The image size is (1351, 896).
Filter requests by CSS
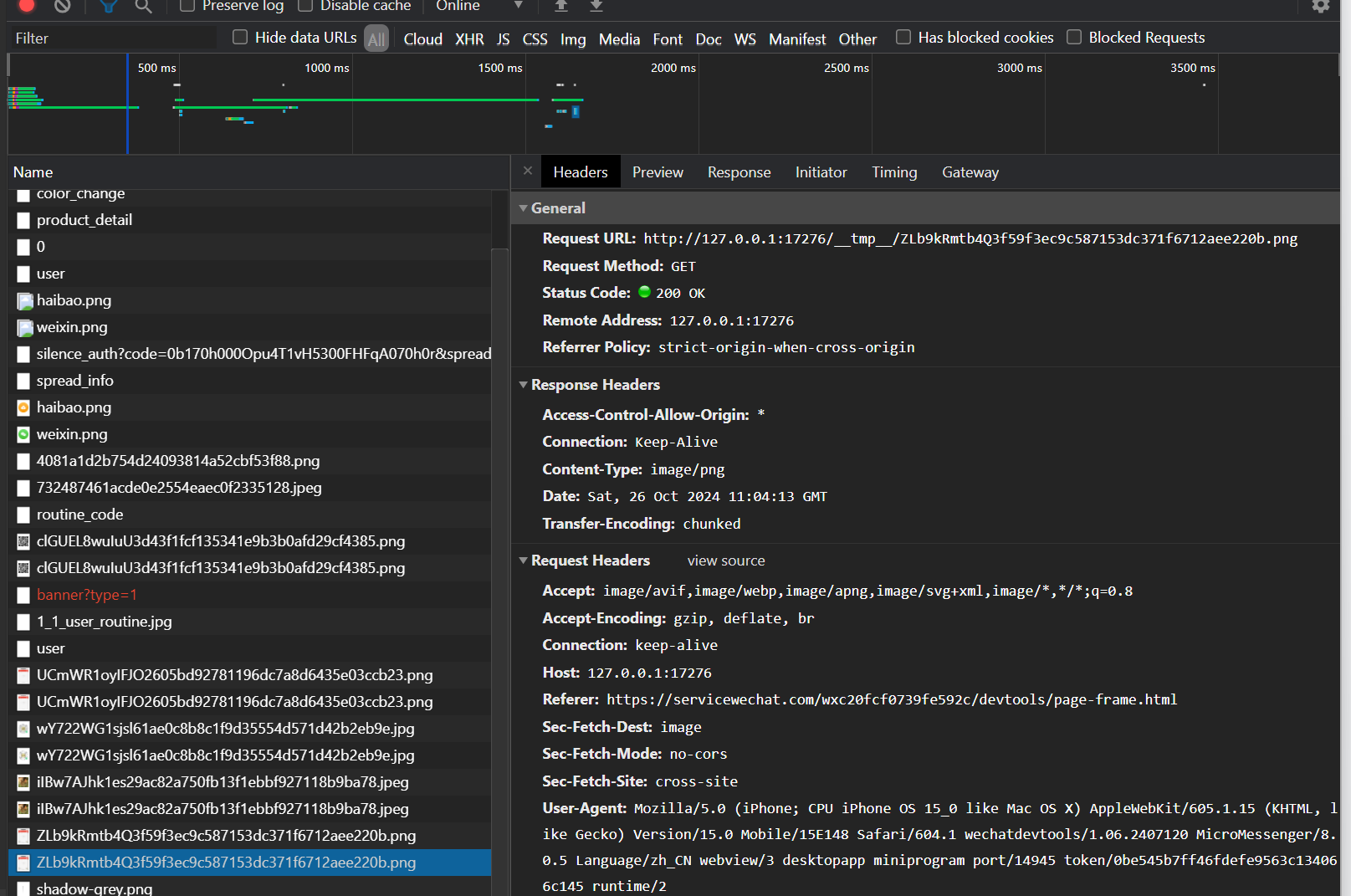pos(535,38)
